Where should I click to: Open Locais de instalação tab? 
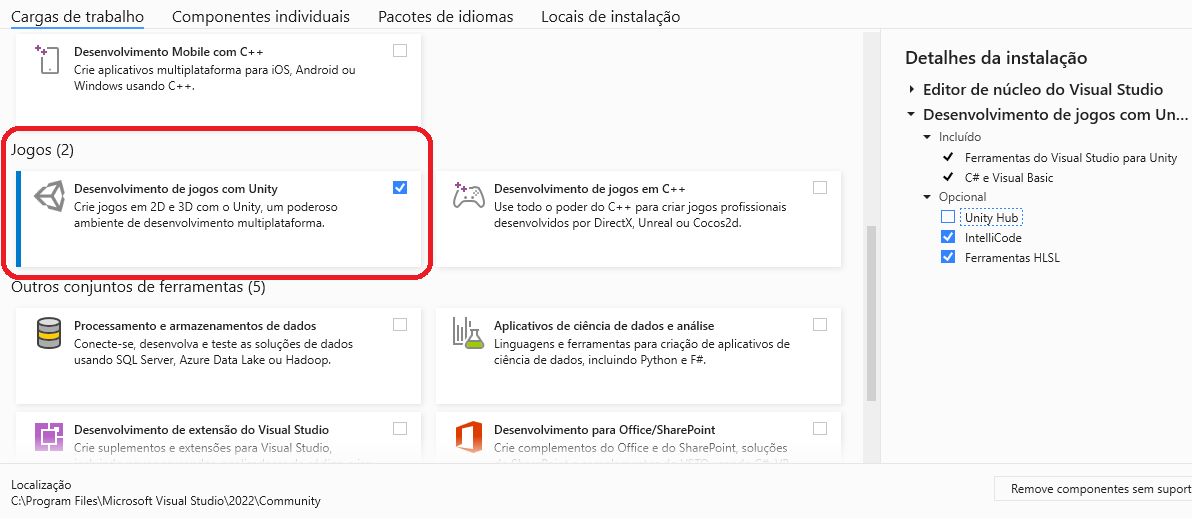tap(610, 16)
